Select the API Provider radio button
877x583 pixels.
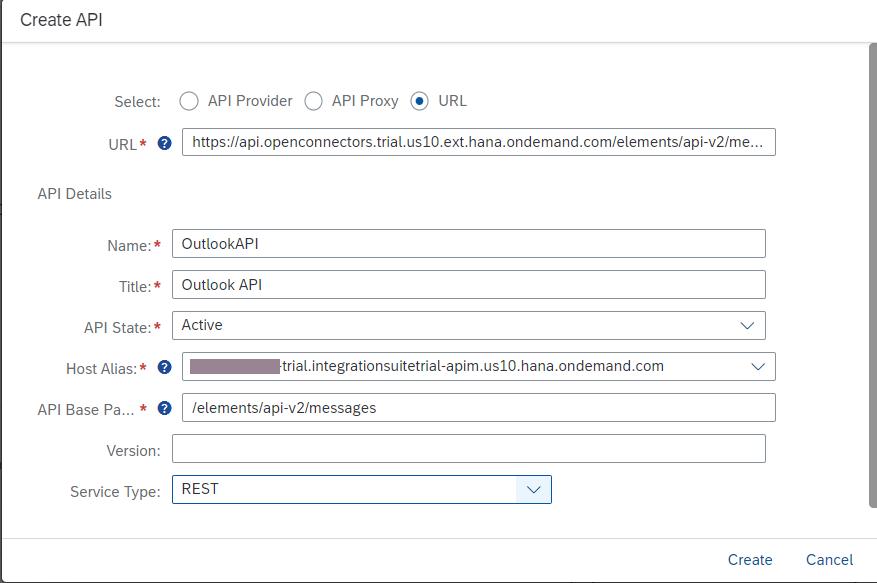click(x=189, y=101)
